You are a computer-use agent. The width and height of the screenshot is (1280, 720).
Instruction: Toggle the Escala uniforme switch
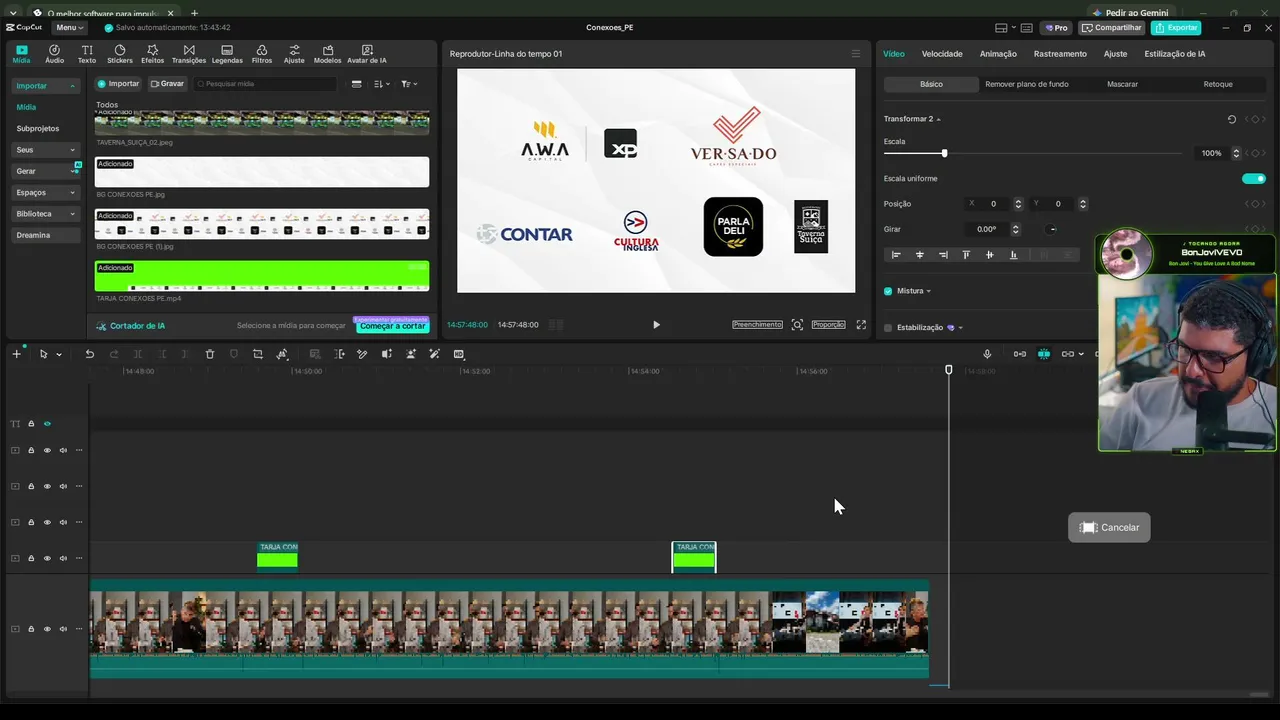coord(1254,179)
